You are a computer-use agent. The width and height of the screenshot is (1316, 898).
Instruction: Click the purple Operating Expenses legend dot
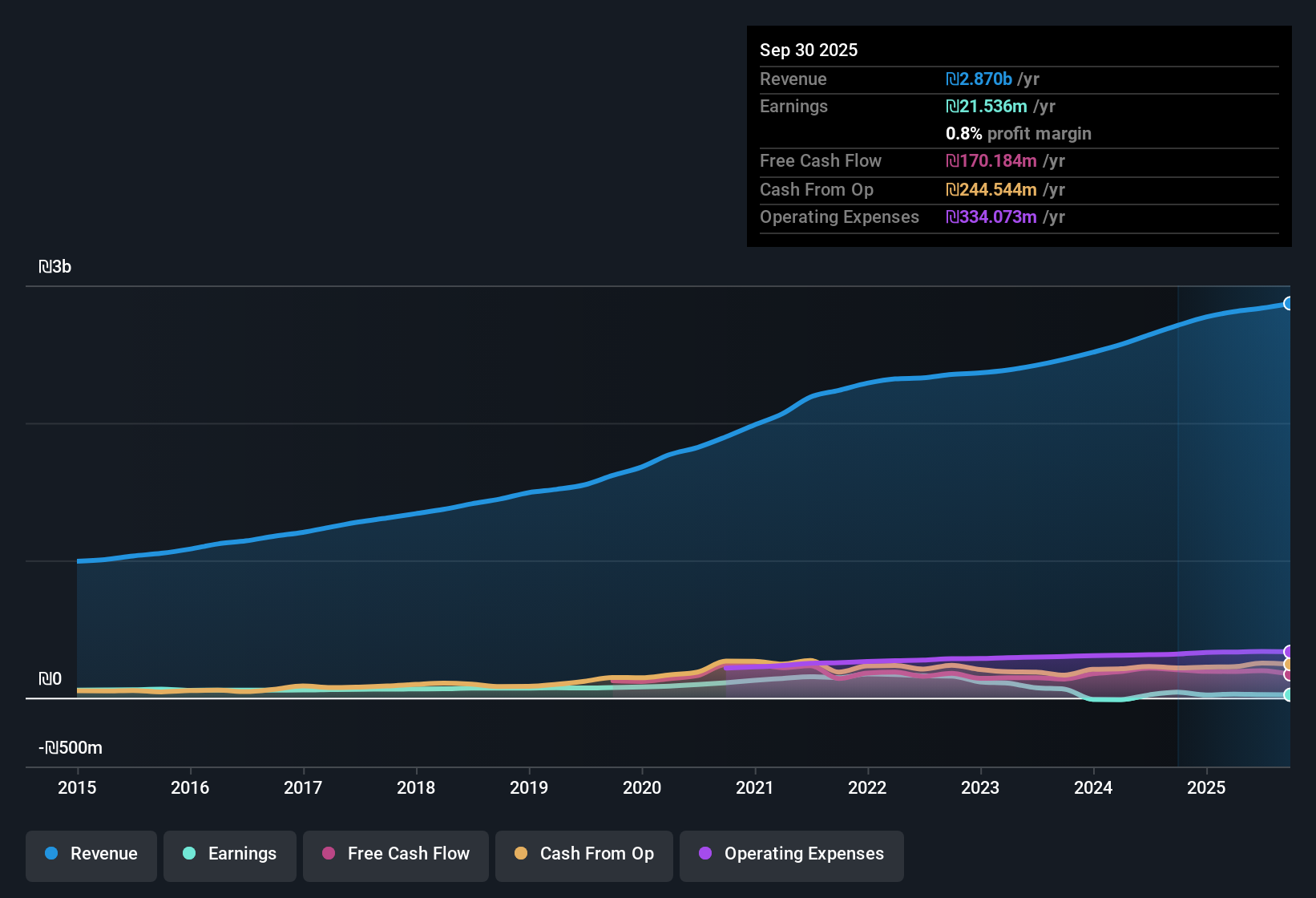click(x=705, y=853)
